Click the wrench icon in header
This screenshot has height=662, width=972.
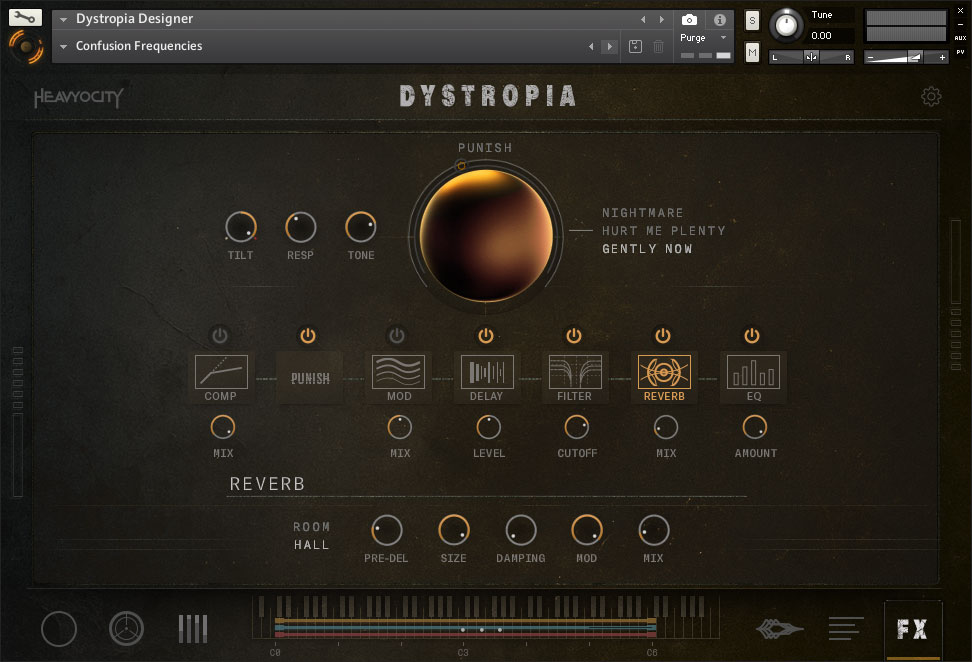click(x=26, y=17)
